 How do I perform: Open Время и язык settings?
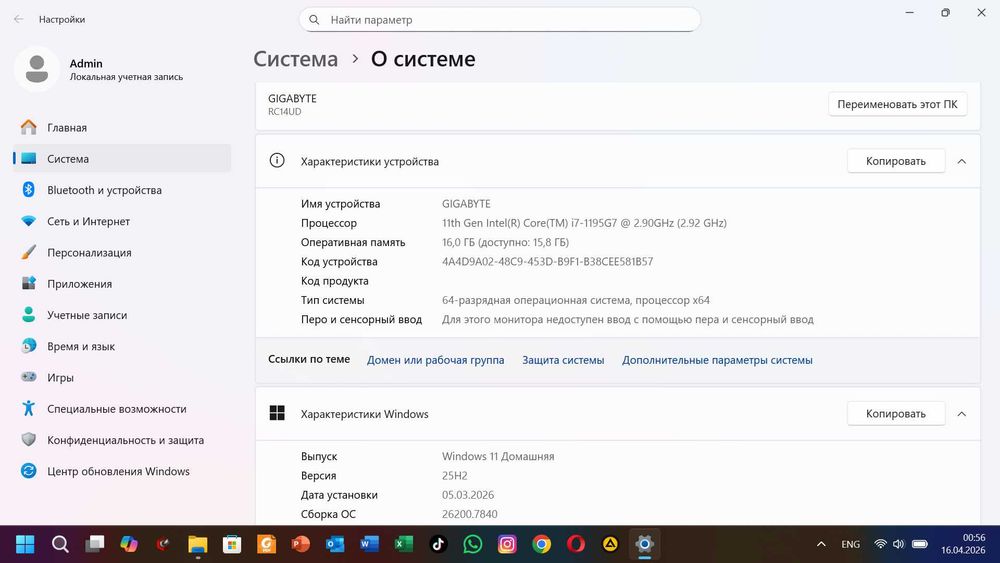(x=121, y=346)
